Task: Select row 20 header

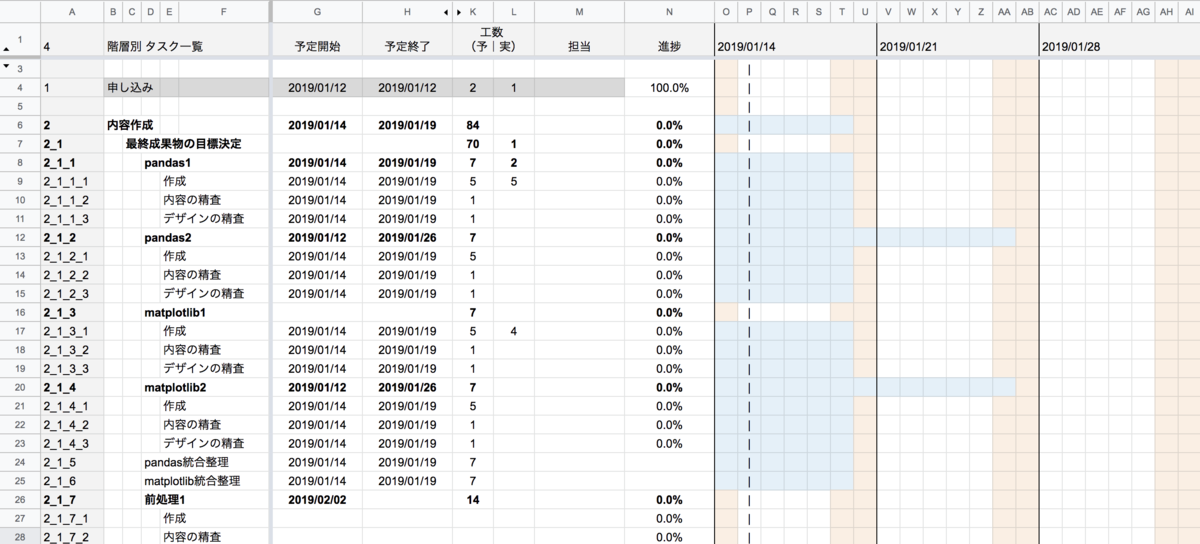Action: tap(20, 387)
